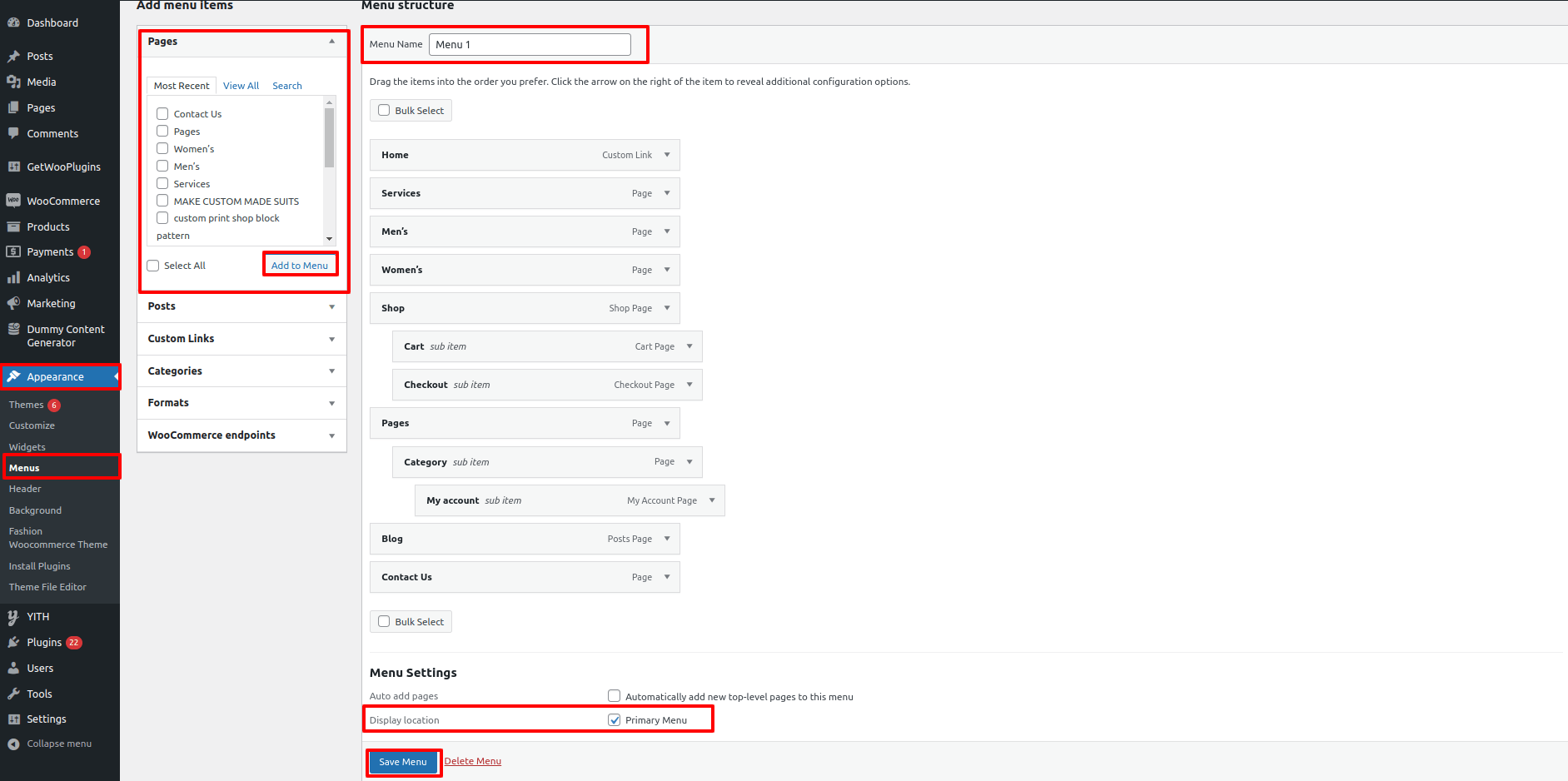
Task: Click the Delete Menu link
Action: click(x=473, y=761)
